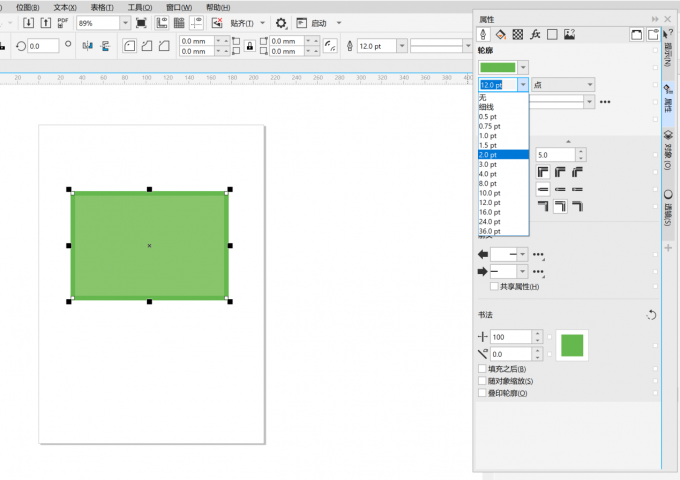Open the 点 units dropdown

563,85
